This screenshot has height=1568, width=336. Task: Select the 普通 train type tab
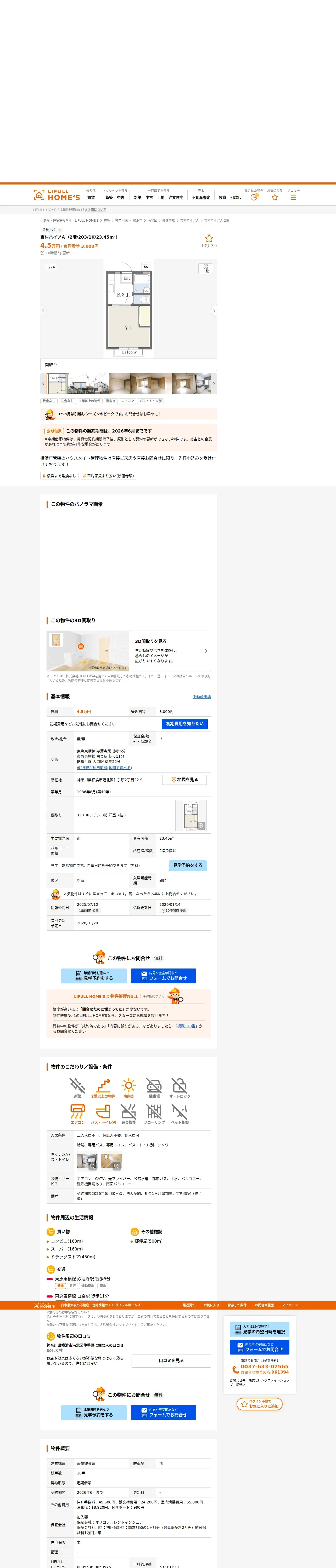coord(60,1286)
